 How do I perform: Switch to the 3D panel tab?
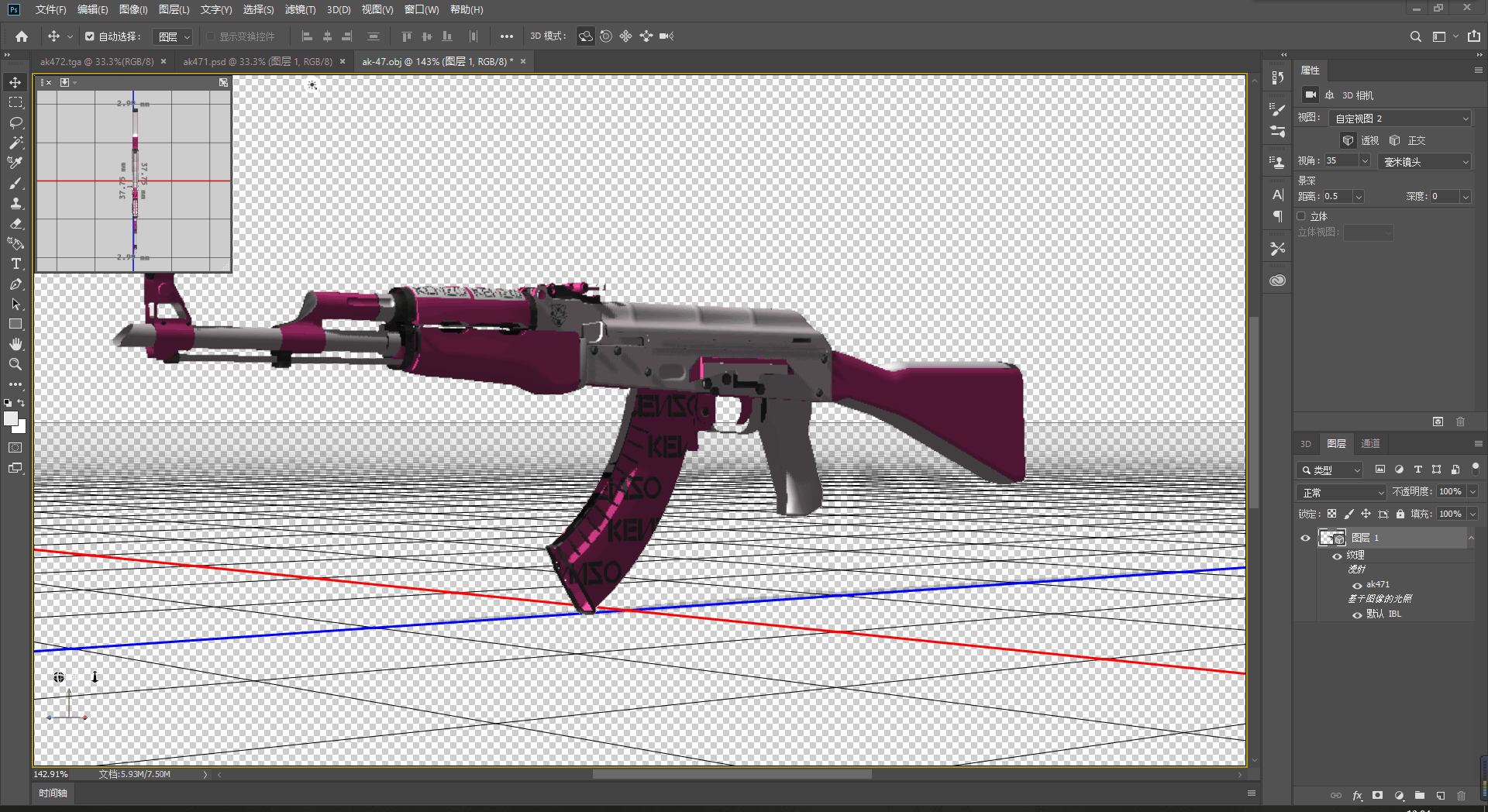(1305, 444)
